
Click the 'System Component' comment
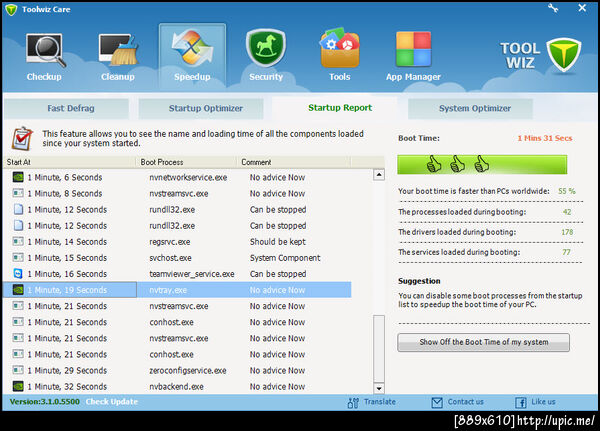[285, 258]
